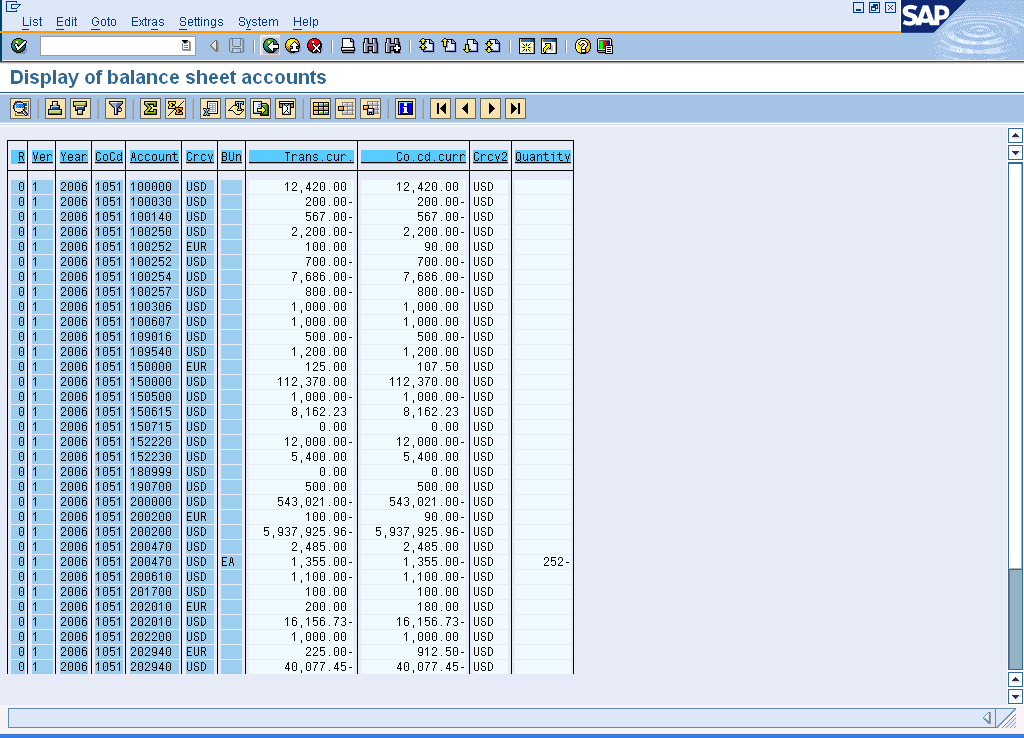The height and width of the screenshot is (738, 1024).
Task: Click the top-most scroll up arrow
Action: [x=1015, y=135]
